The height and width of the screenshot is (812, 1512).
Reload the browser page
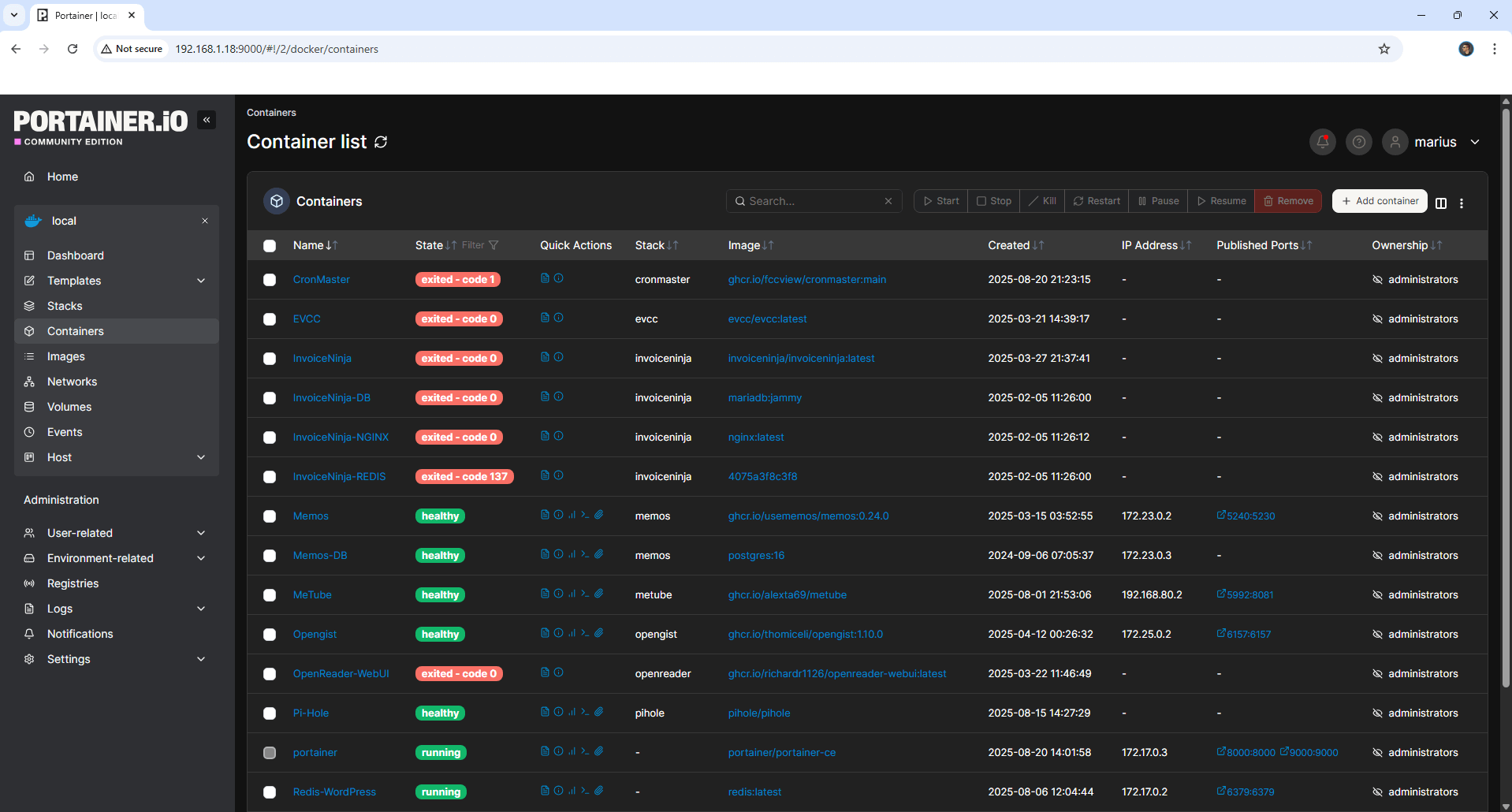[x=73, y=49]
